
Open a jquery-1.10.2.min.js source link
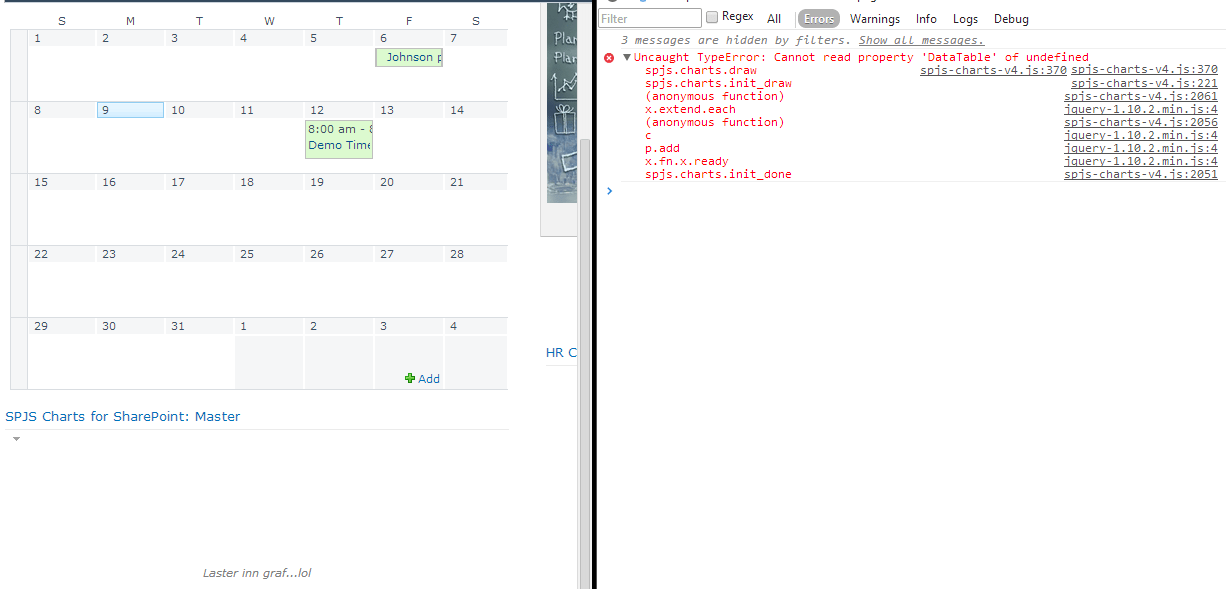(1140, 108)
